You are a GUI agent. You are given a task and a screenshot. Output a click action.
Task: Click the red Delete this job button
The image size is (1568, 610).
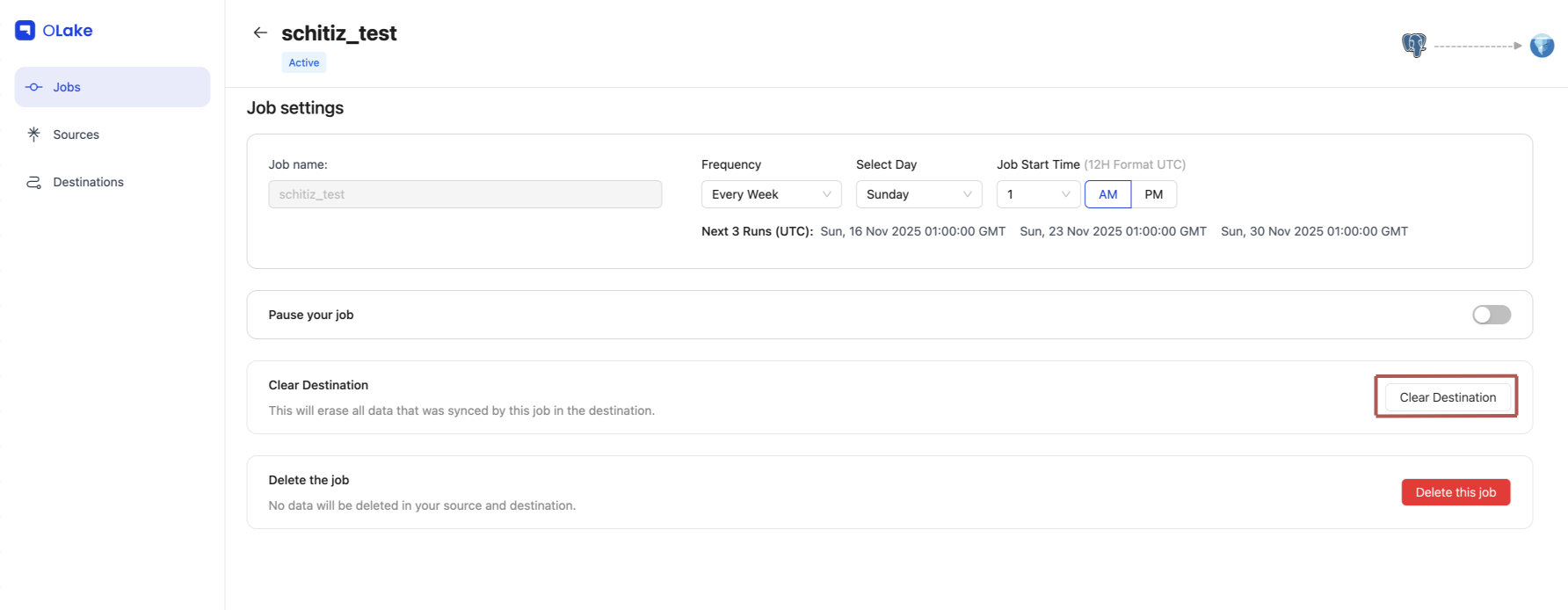click(x=1455, y=492)
